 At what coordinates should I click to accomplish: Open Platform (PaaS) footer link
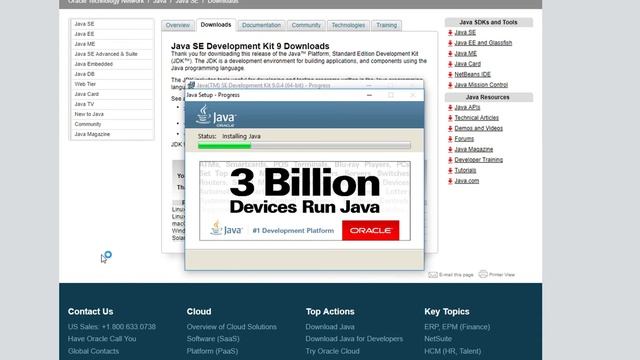click(212, 351)
